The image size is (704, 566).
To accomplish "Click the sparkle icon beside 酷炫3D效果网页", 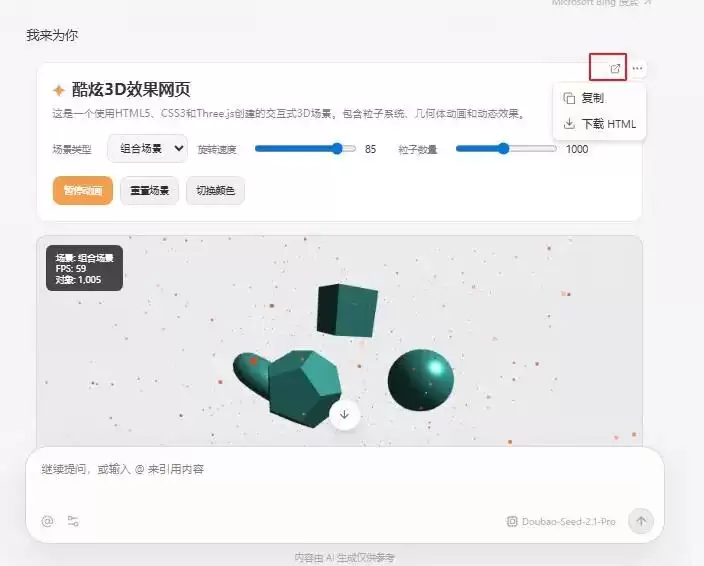I will (x=59, y=90).
